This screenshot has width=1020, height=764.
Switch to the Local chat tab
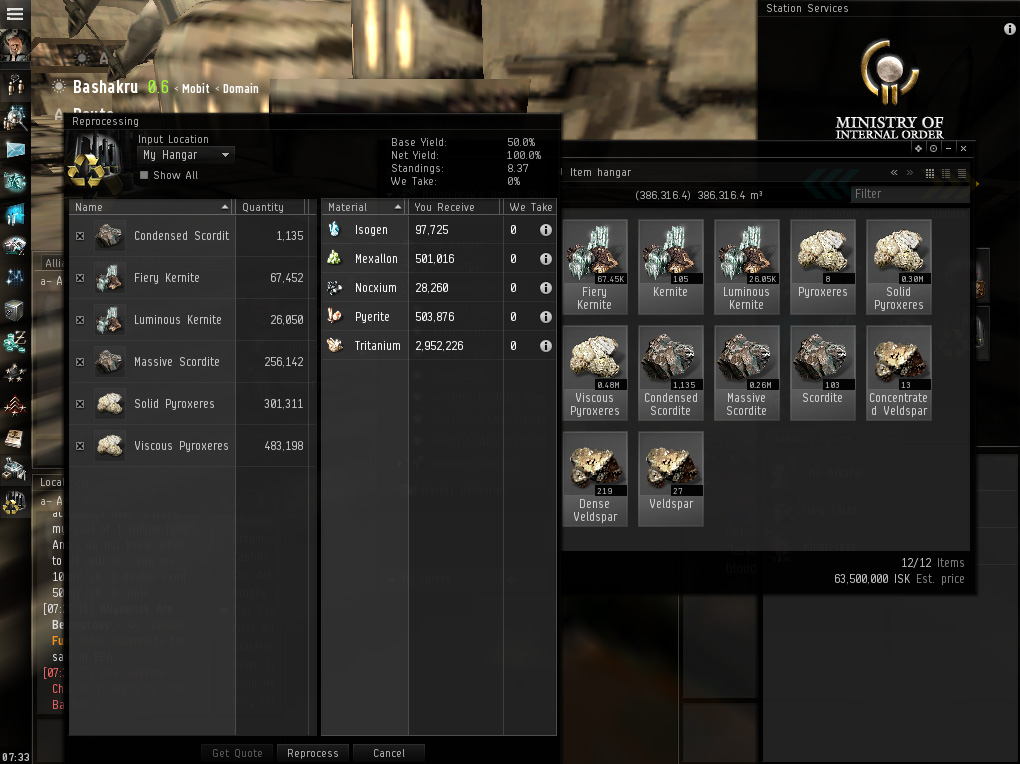pos(50,482)
